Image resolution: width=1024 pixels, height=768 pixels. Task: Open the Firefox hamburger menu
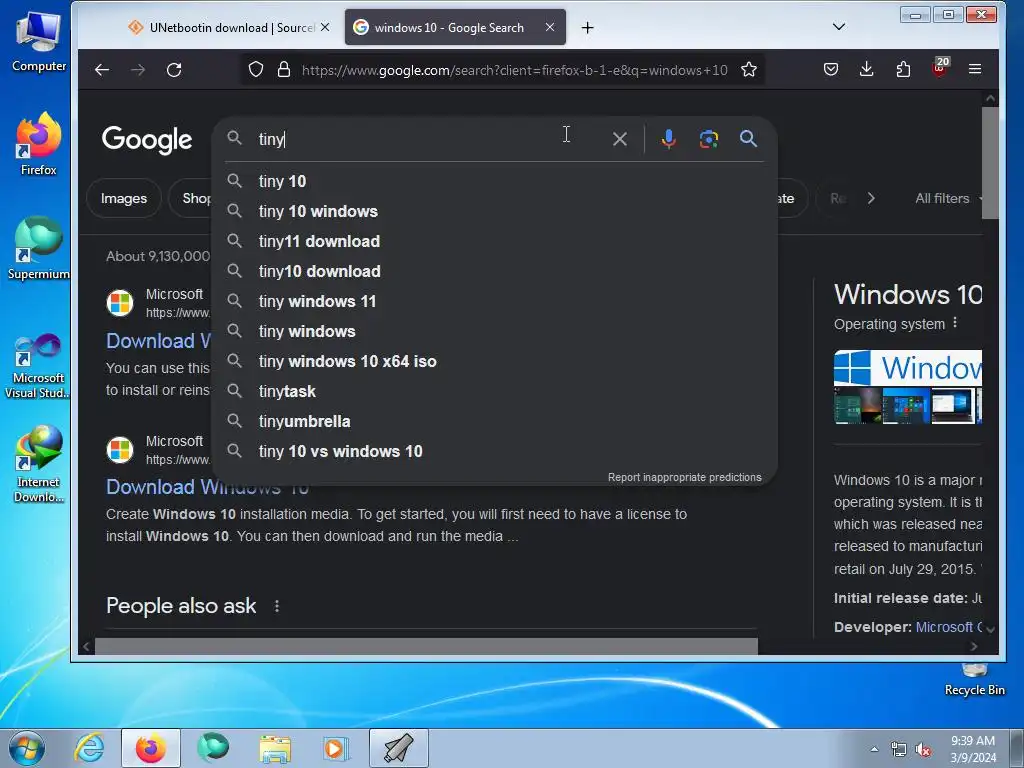tap(975, 69)
